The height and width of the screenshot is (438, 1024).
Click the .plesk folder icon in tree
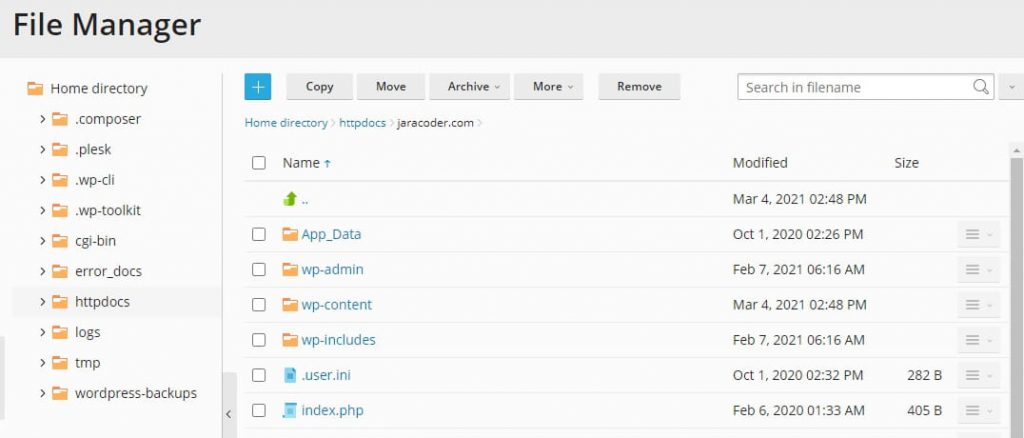point(59,149)
